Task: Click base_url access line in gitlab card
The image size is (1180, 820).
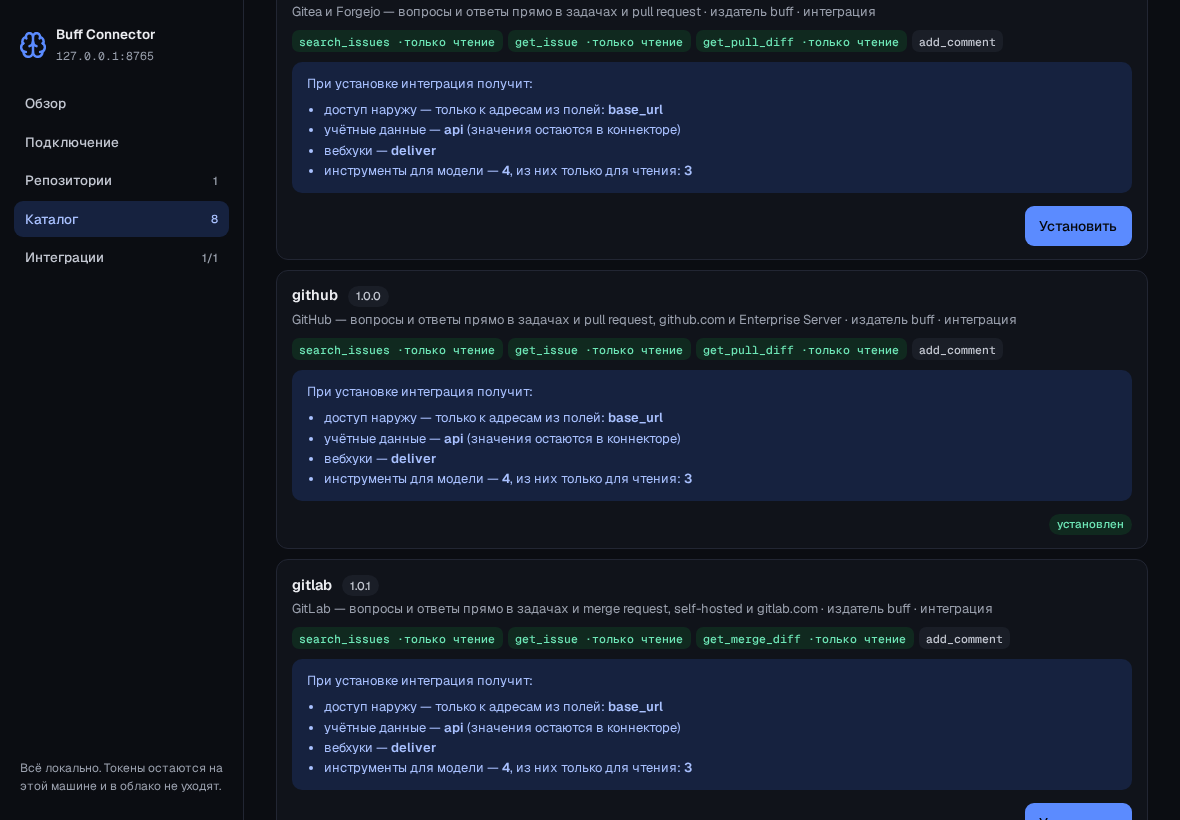Action: (493, 706)
